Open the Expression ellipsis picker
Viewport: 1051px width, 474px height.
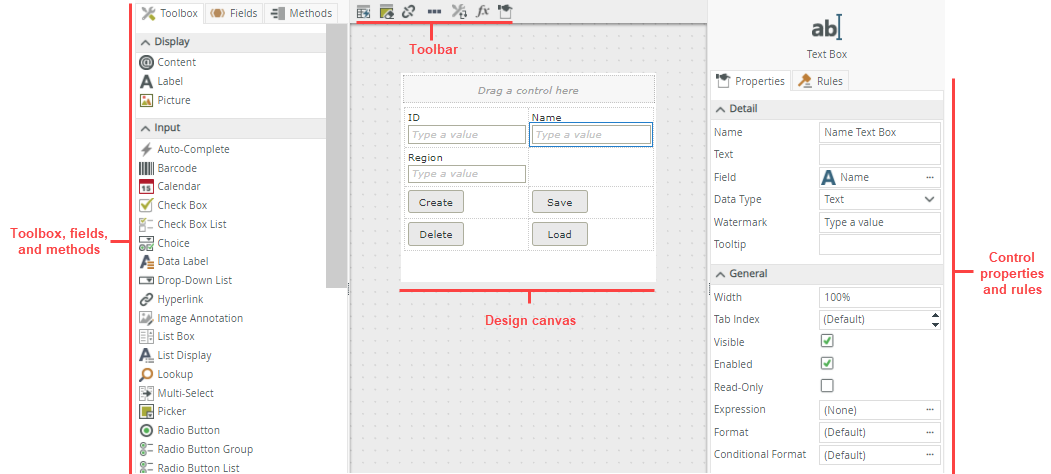[930, 409]
